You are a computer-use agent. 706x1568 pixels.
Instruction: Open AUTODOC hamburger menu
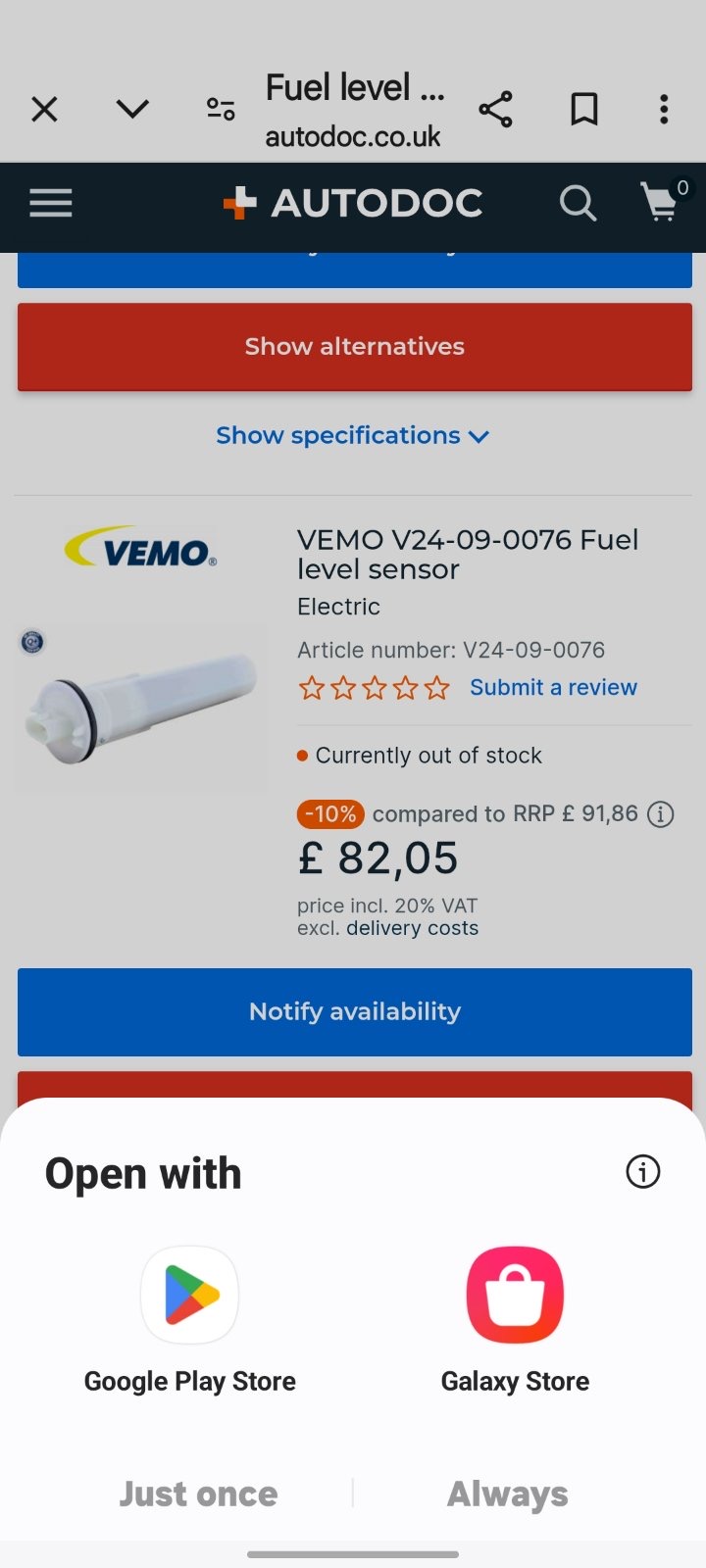point(51,204)
